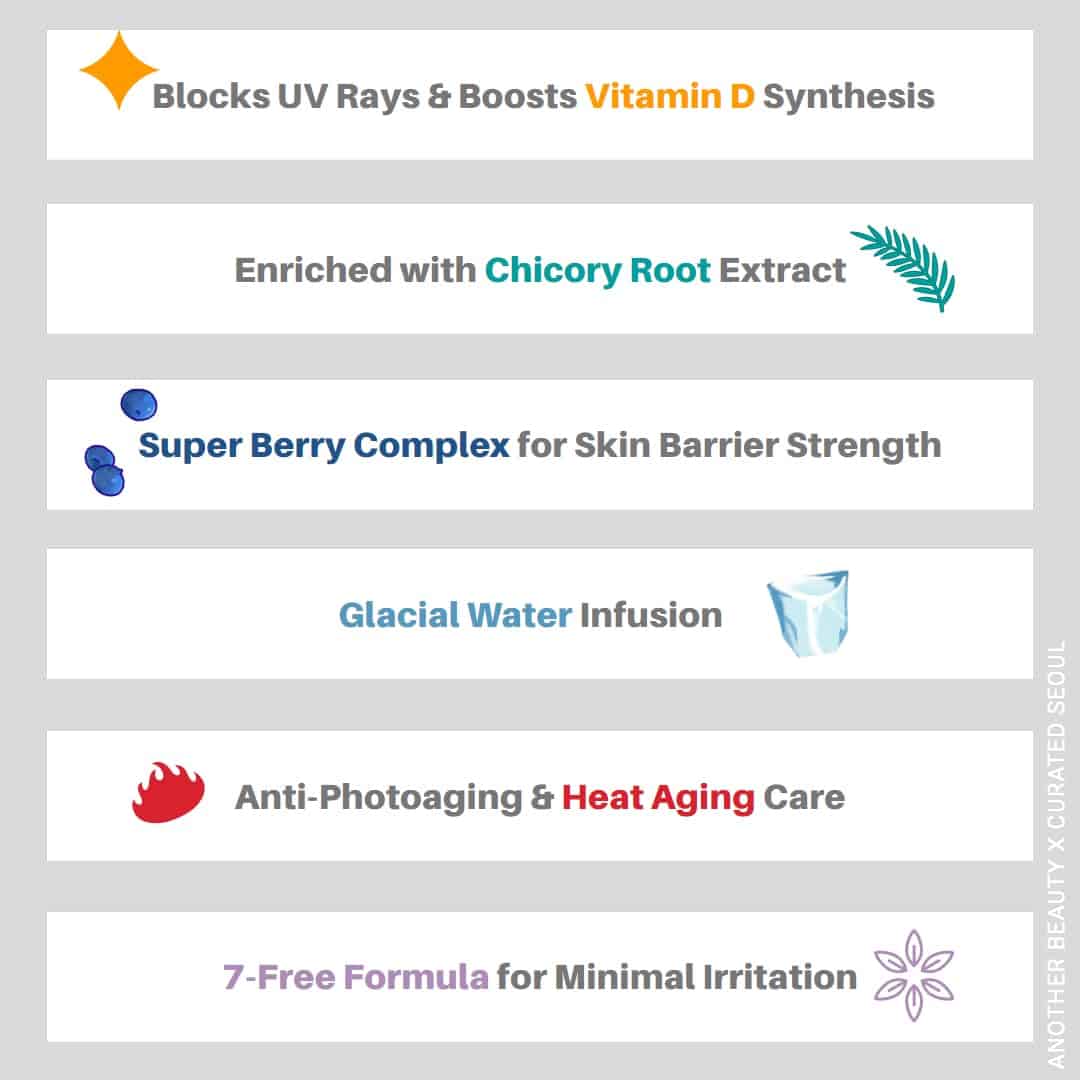This screenshot has height=1080, width=1080.
Task: Click the blue "Glacial Water" text
Action: pyautogui.click(x=455, y=614)
